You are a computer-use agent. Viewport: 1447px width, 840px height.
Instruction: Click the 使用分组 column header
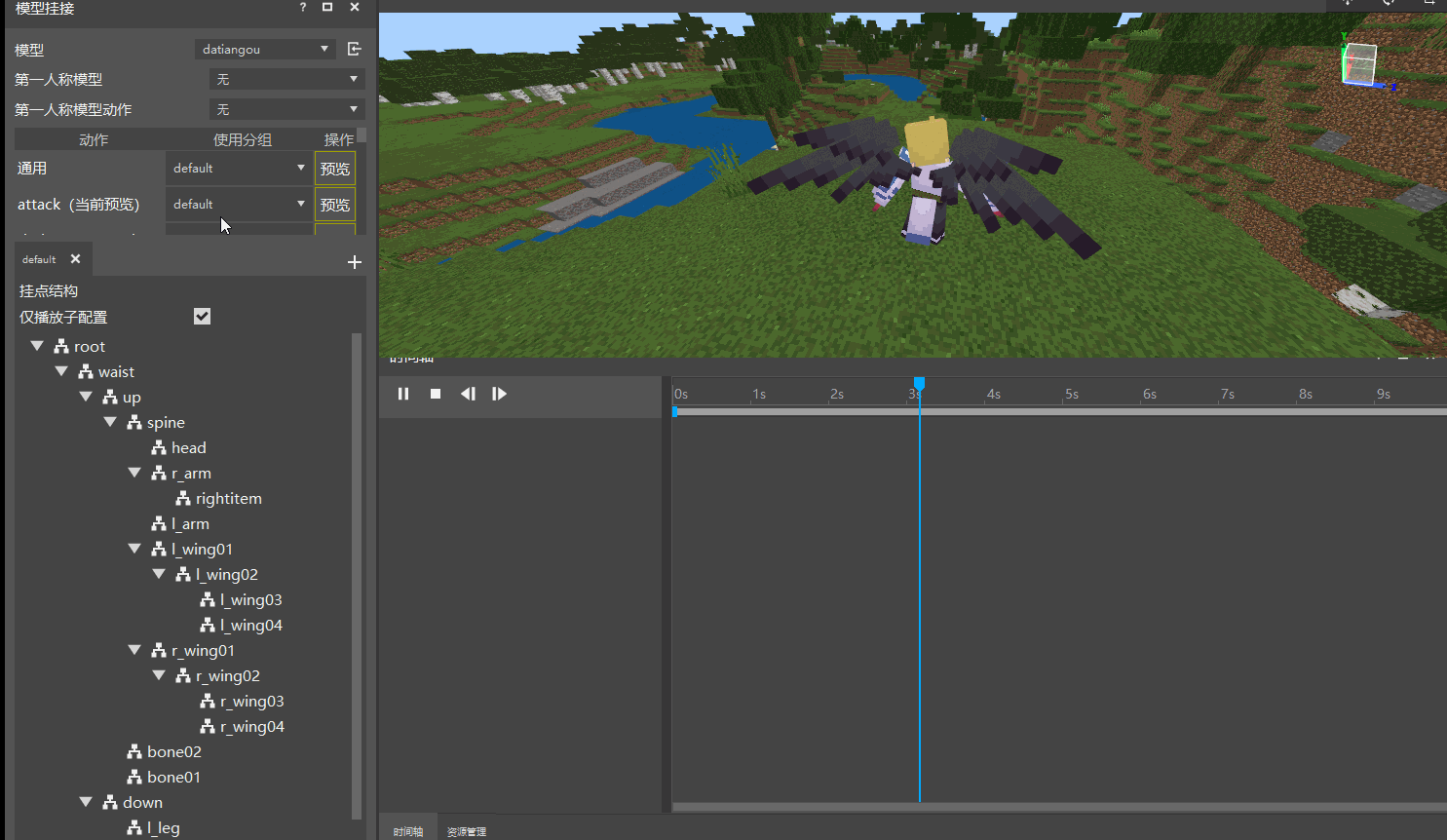point(243,139)
